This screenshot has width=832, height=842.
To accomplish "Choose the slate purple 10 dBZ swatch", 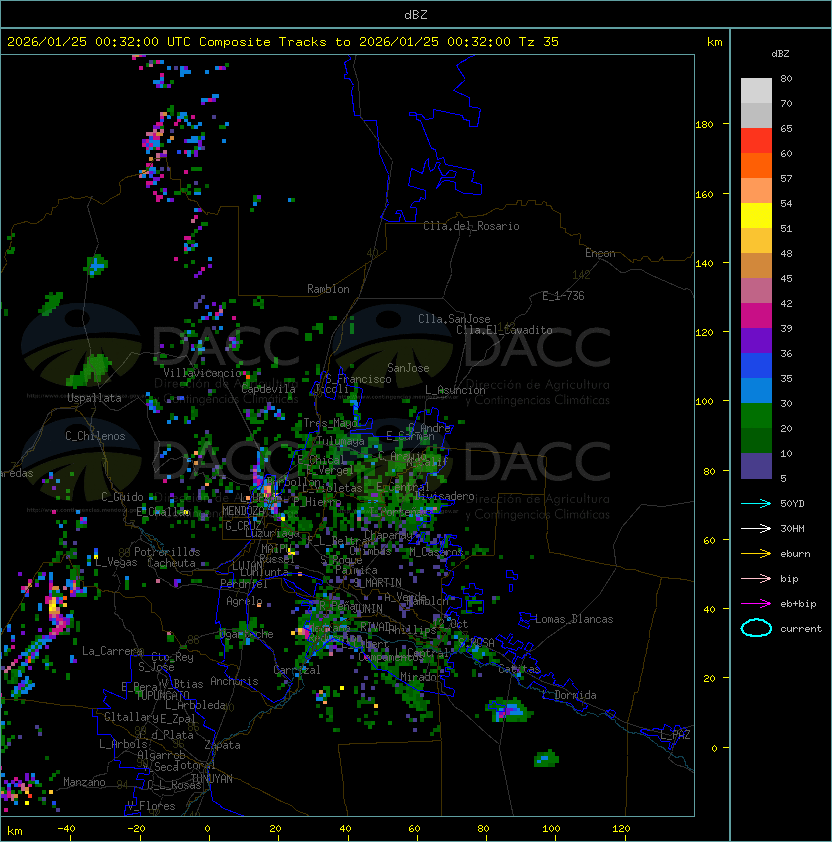I will [x=756, y=466].
